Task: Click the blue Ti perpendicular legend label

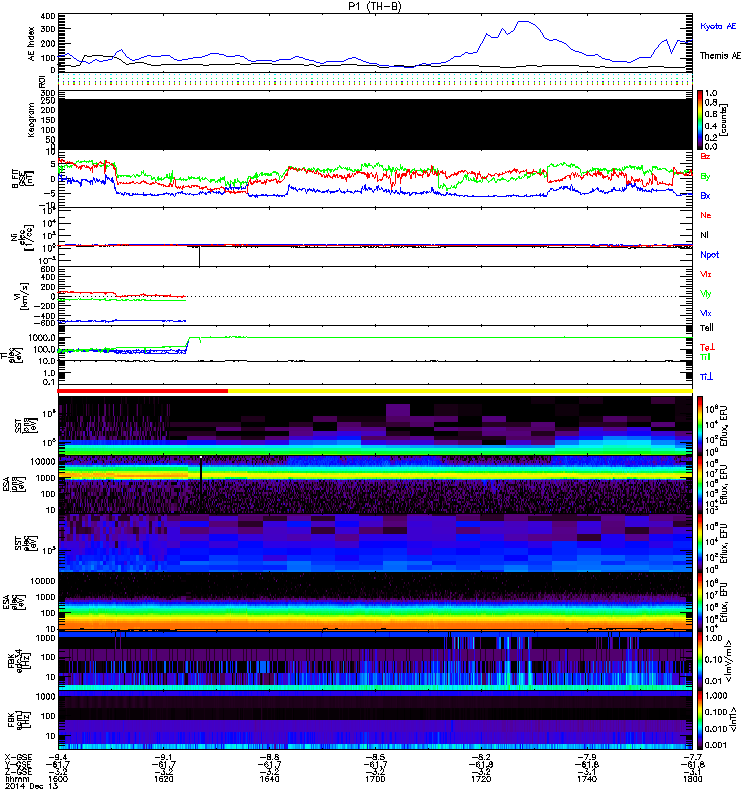Action: click(706, 377)
